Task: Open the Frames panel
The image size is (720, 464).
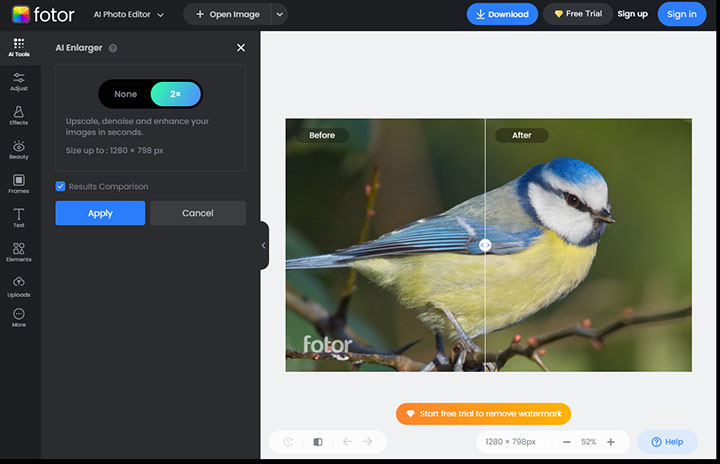Action: (x=19, y=184)
